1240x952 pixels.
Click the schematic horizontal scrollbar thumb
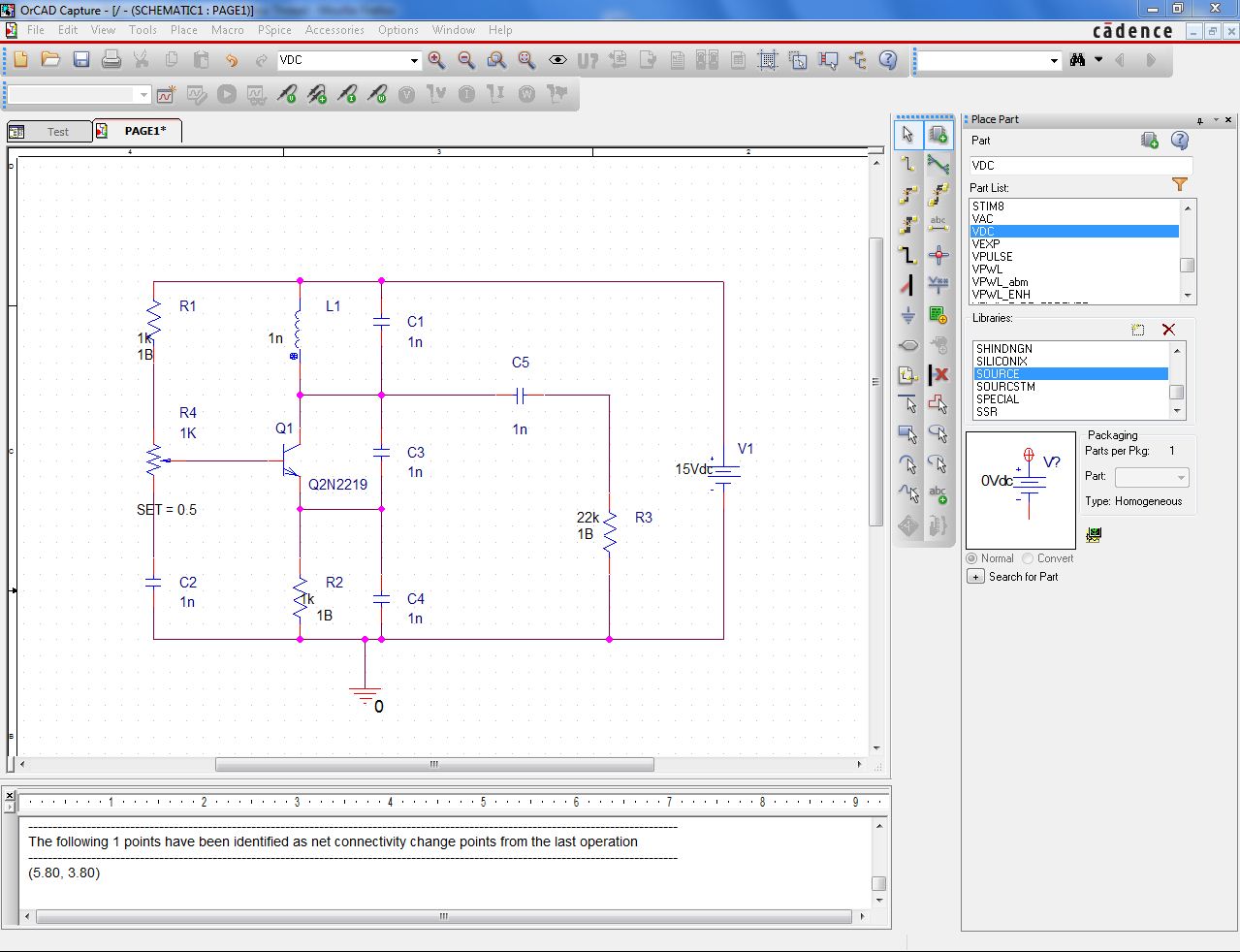pyautogui.click(x=434, y=765)
